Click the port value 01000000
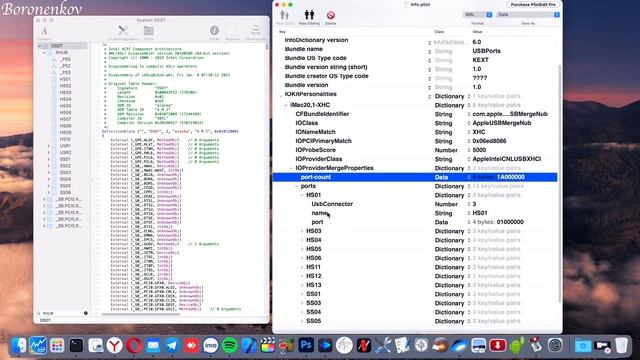640x360 pixels. 510,222
